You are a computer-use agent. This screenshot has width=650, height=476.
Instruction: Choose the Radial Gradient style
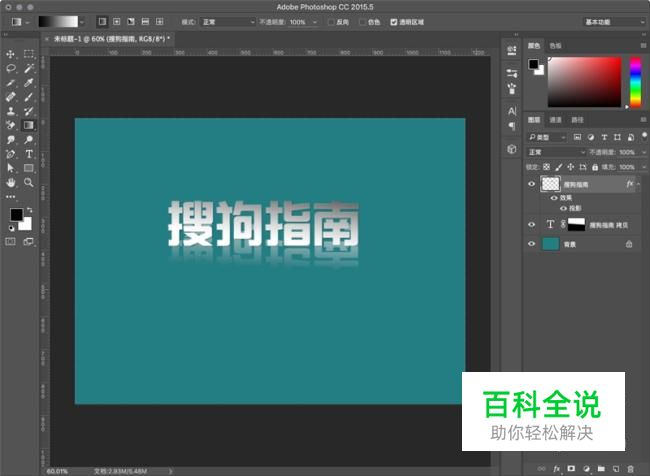pos(116,22)
